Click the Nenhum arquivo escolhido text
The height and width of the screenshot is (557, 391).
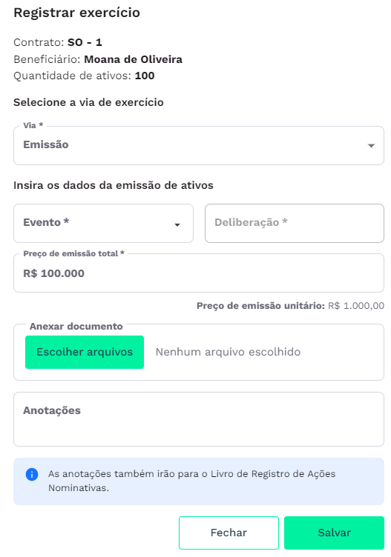tap(228, 352)
